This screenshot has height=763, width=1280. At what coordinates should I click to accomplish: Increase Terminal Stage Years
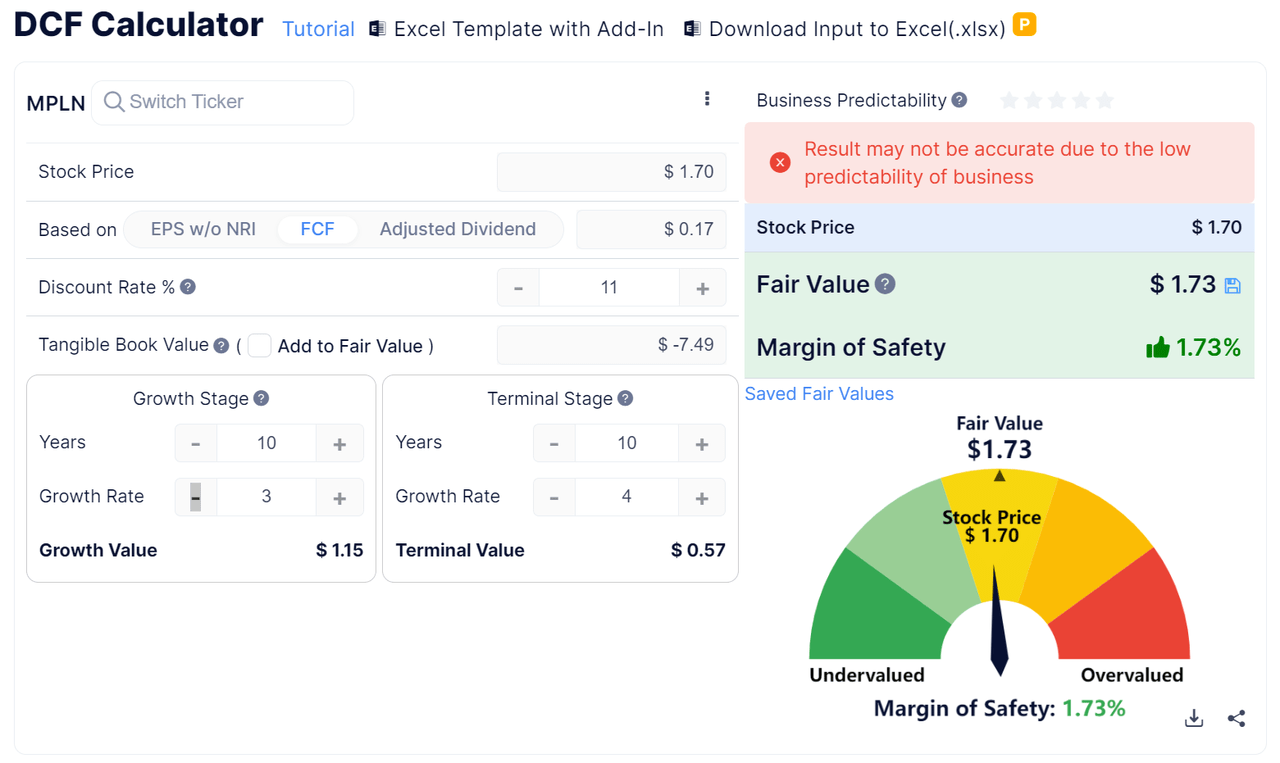(702, 443)
